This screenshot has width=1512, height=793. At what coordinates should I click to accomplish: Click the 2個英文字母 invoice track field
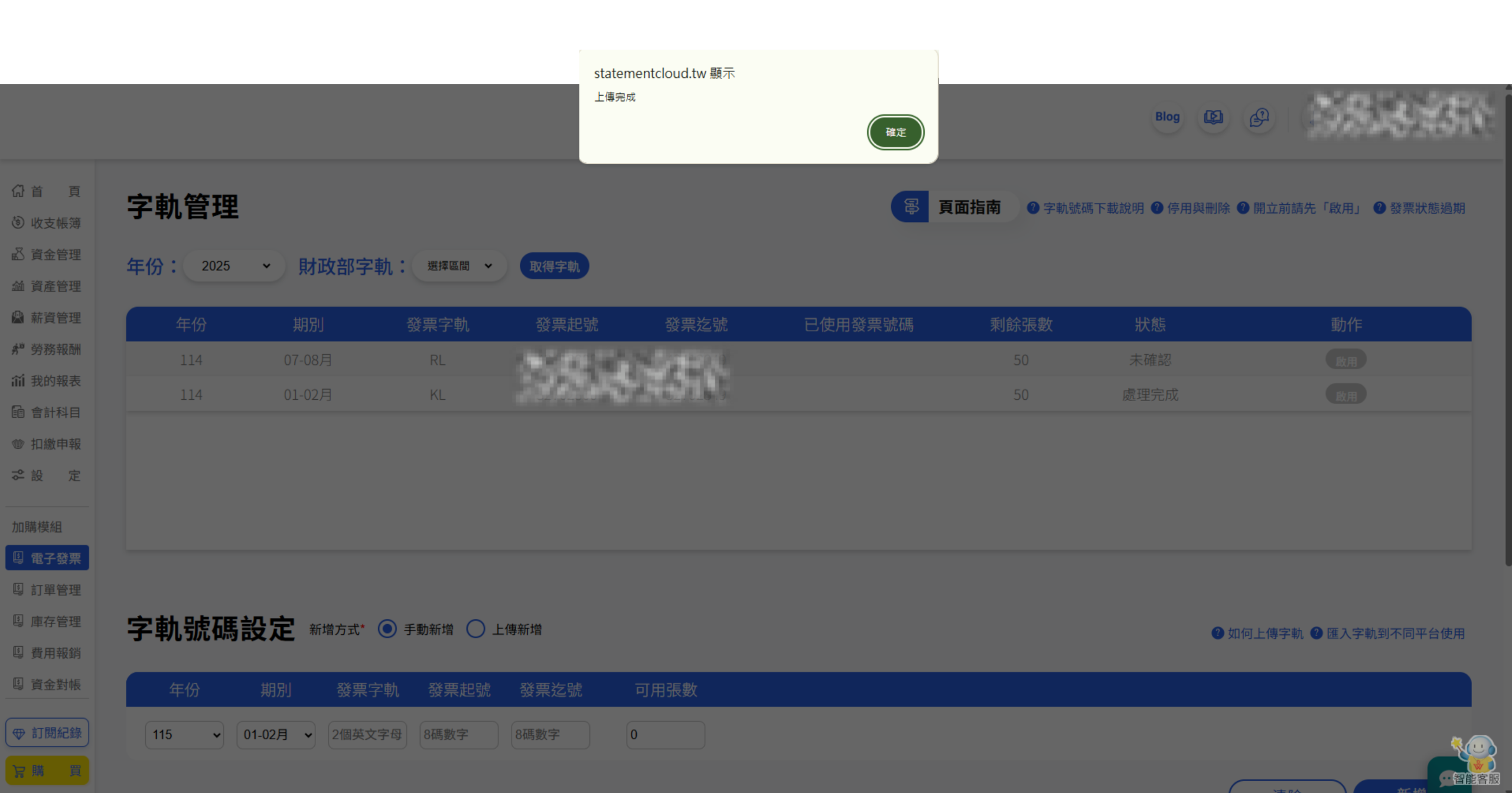(x=367, y=735)
